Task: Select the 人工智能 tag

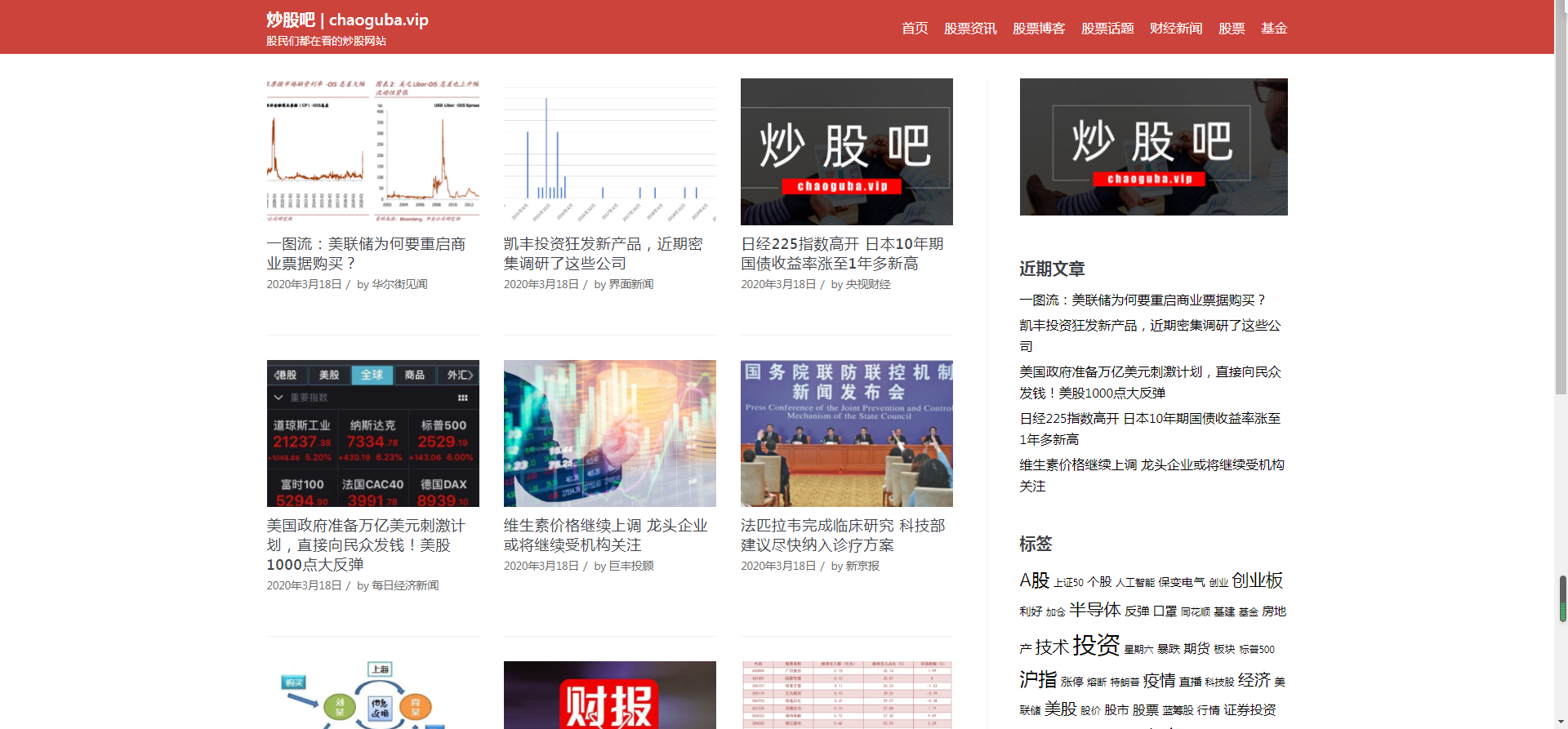Action: tap(1135, 583)
